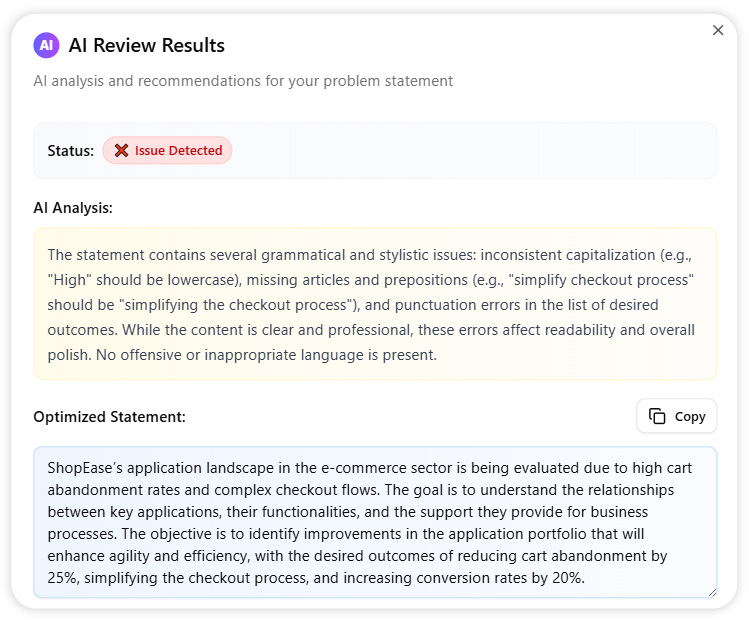Viewport: 749px width, 622px height.
Task: Click the purple AI logo icon
Action: [x=46, y=45]
